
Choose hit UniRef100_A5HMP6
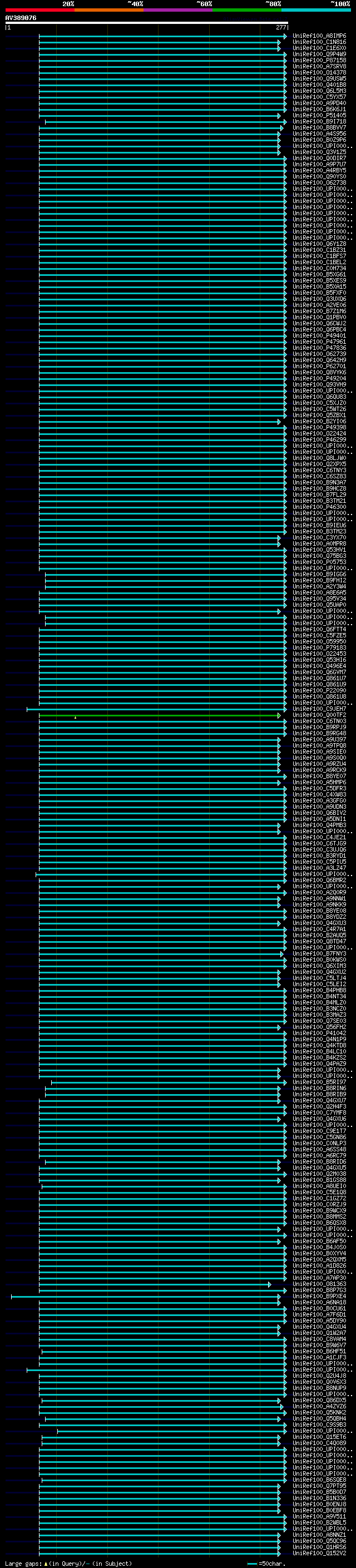click(319, 782)
